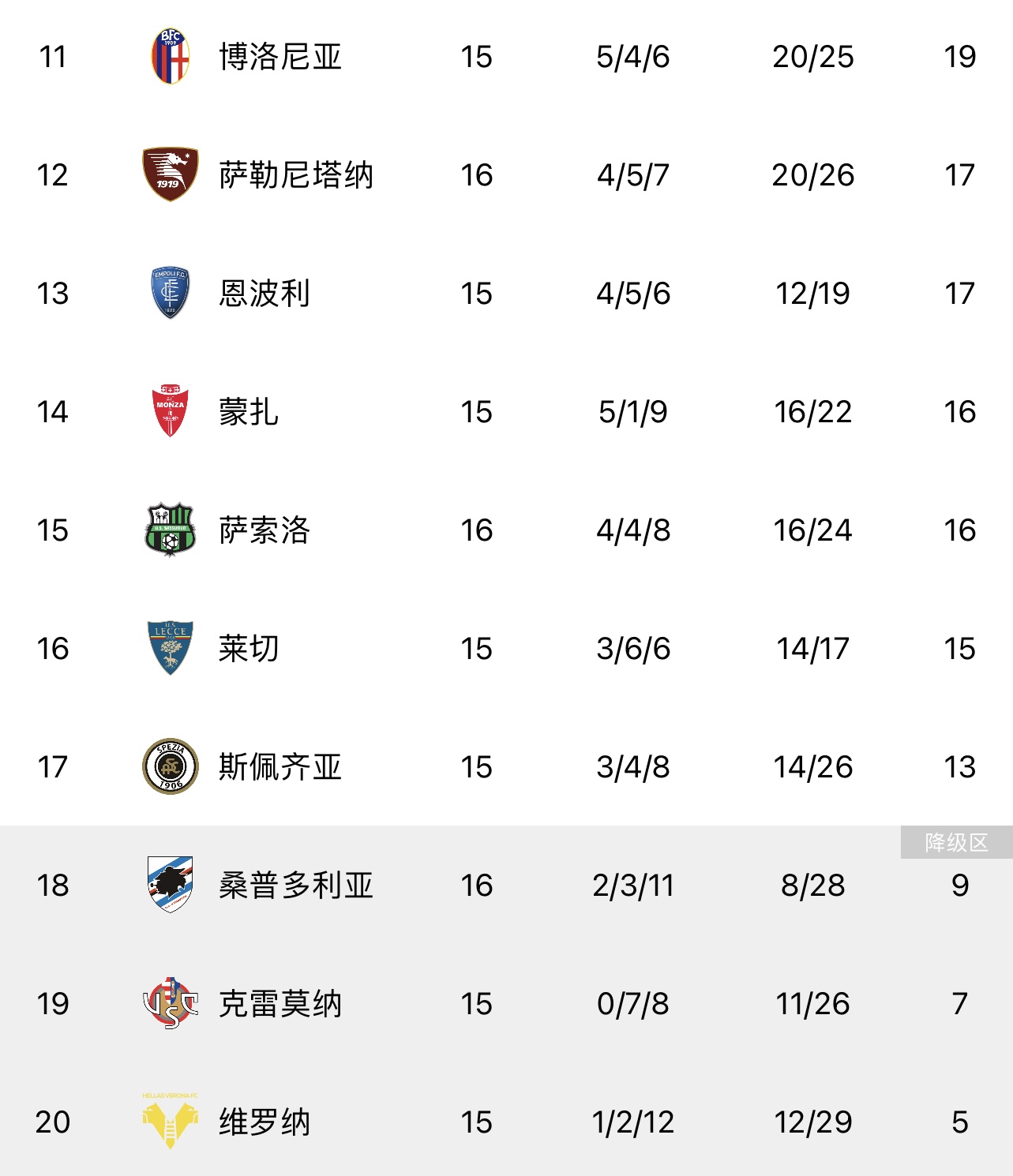Click the red AC Monza crest
This screenshot has width=1013, height=1176.
click(x=170, y=411)
